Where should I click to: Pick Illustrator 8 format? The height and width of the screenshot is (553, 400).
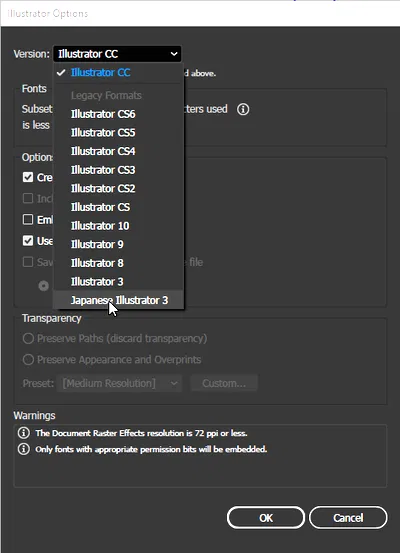pyautogui.click(x=118, y=263)
